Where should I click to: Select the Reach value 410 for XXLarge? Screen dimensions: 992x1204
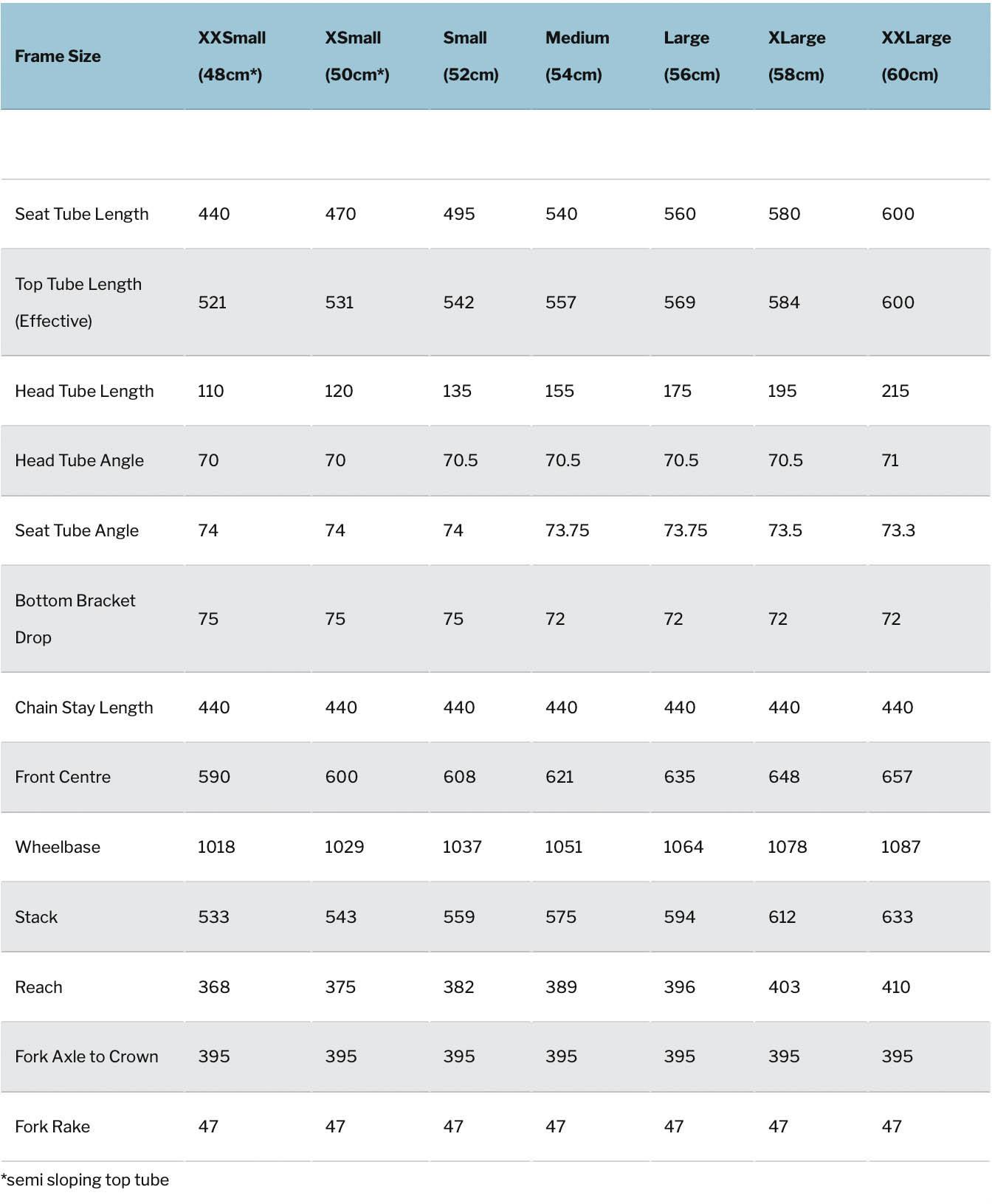click(895, 987)
